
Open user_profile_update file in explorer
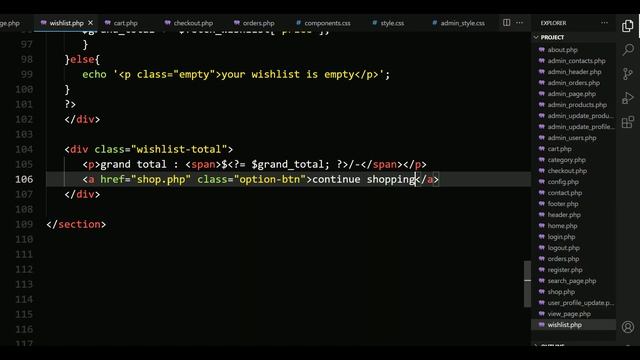click(580, 303)
